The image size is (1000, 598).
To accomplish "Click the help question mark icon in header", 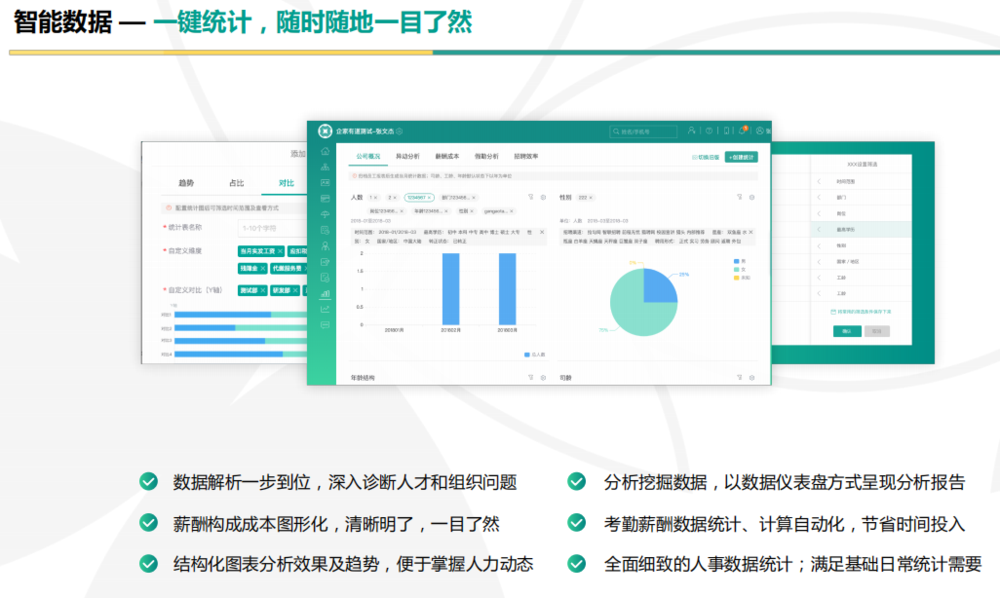I will tap(709, 131).
